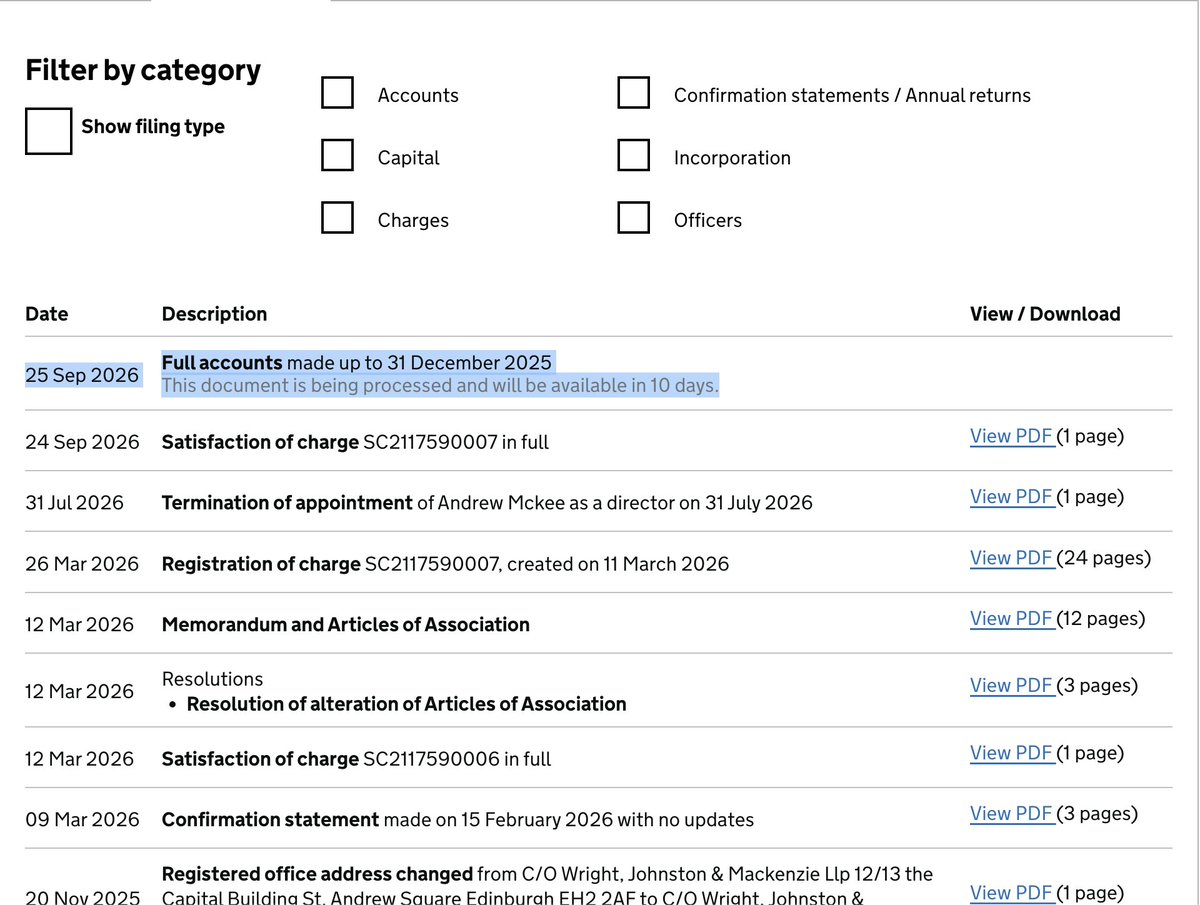Click the 24 Sep 2026 date cell

coord(82,442)
